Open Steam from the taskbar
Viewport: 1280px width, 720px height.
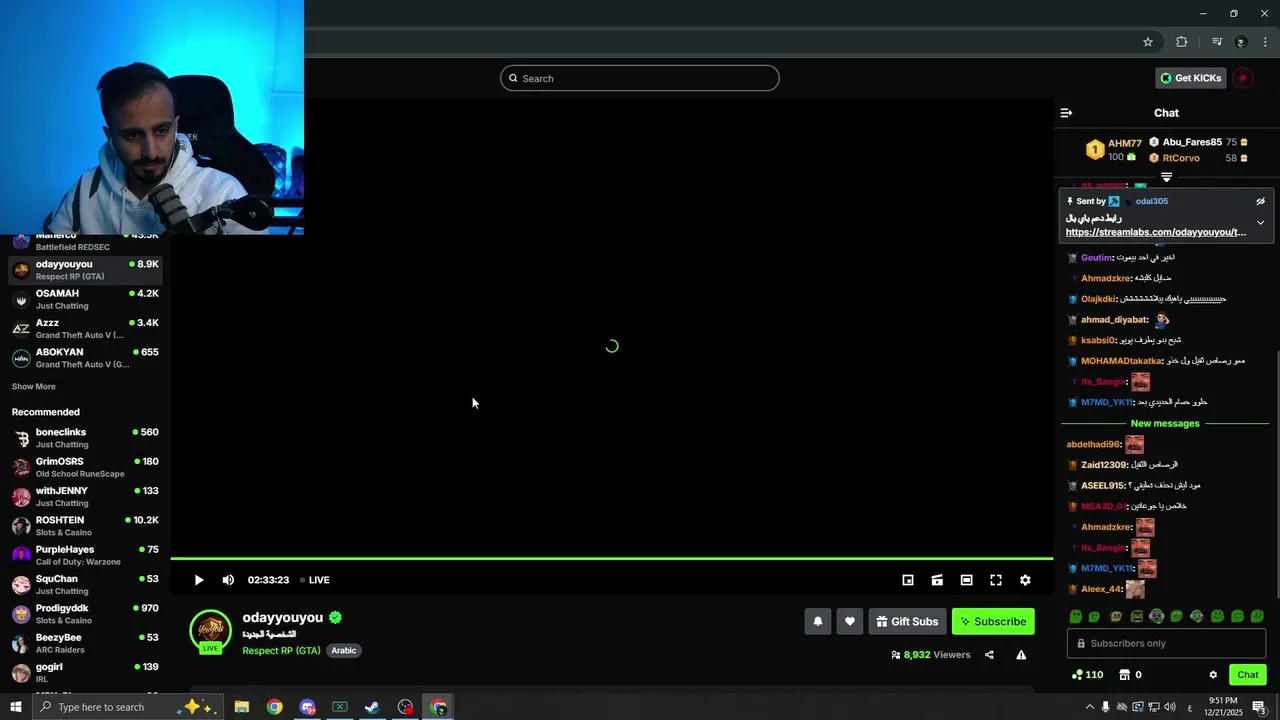click(372, 707)
